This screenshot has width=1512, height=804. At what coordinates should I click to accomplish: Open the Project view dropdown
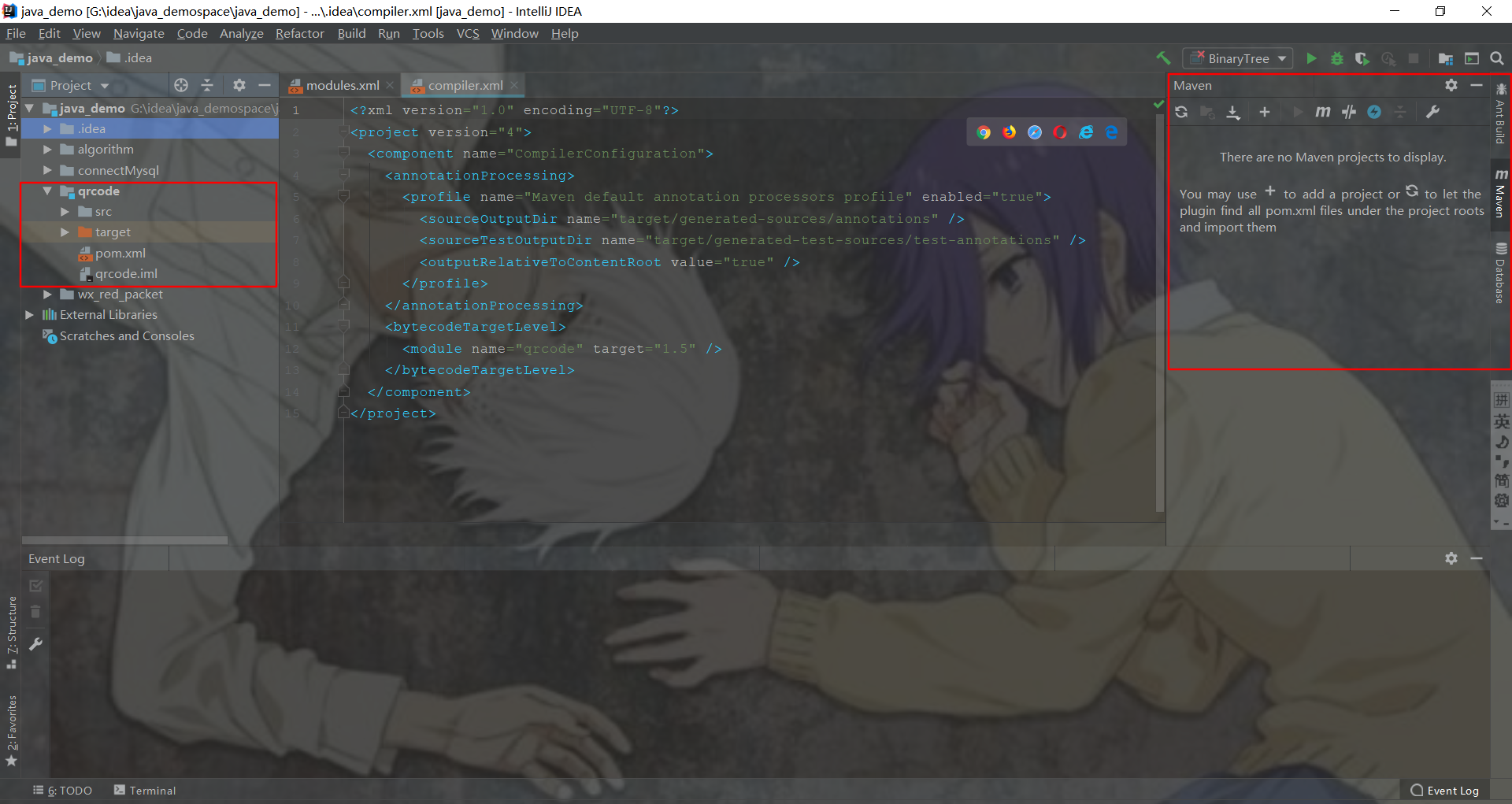tap(70, 85)
